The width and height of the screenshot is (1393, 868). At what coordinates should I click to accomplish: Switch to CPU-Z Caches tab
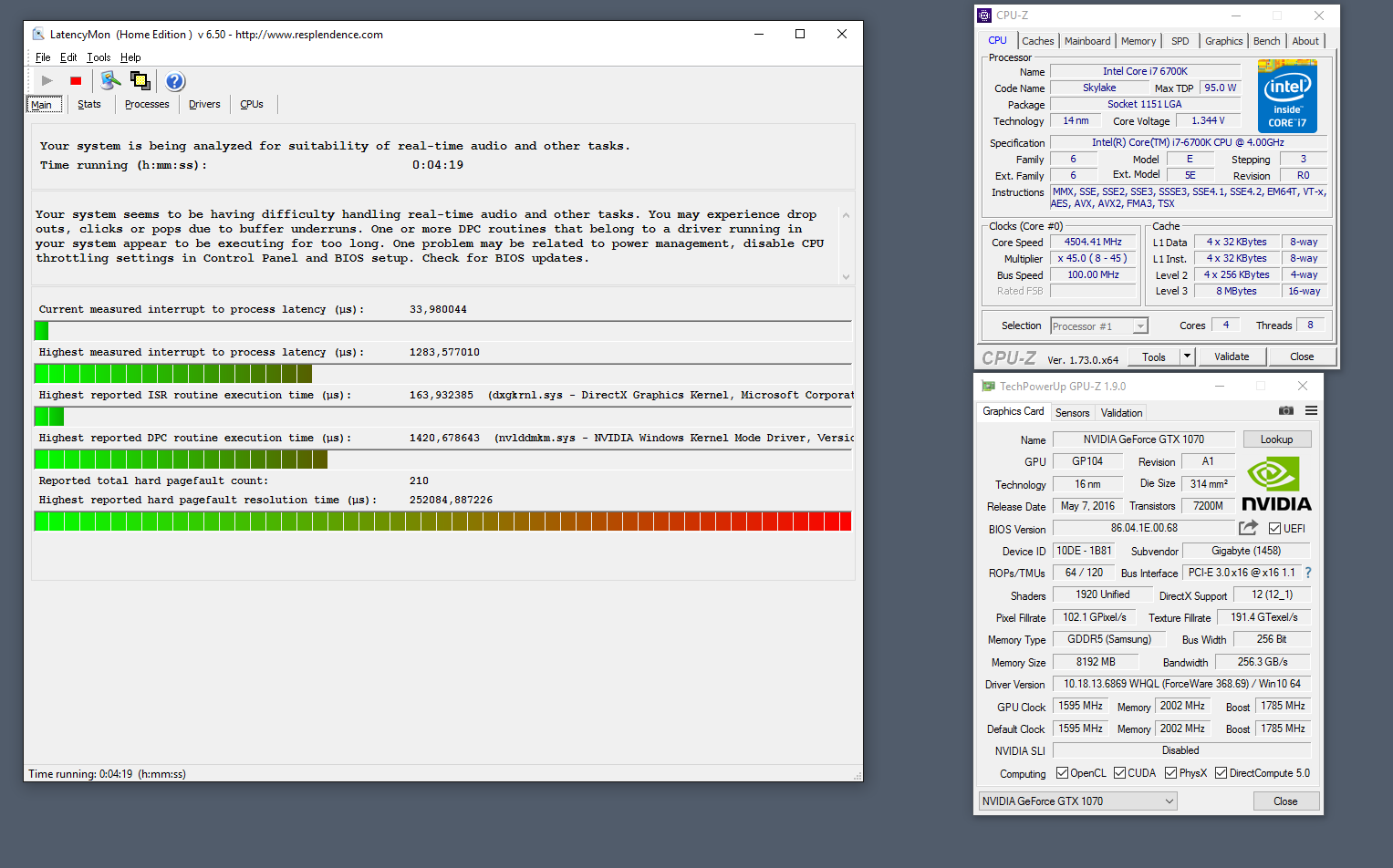tap(1037, 41)
